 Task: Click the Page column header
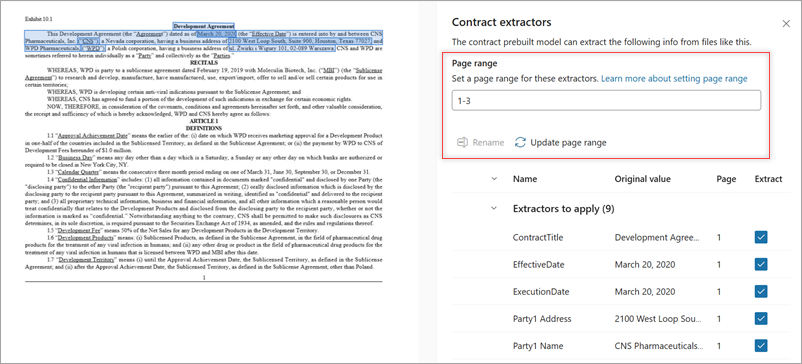tap(726, 179)
